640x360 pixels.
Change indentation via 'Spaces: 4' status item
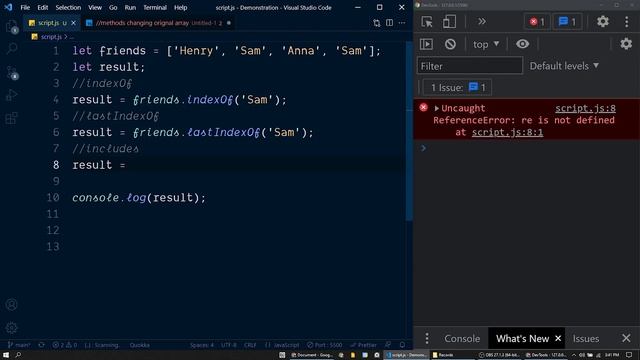pos(202,345)
